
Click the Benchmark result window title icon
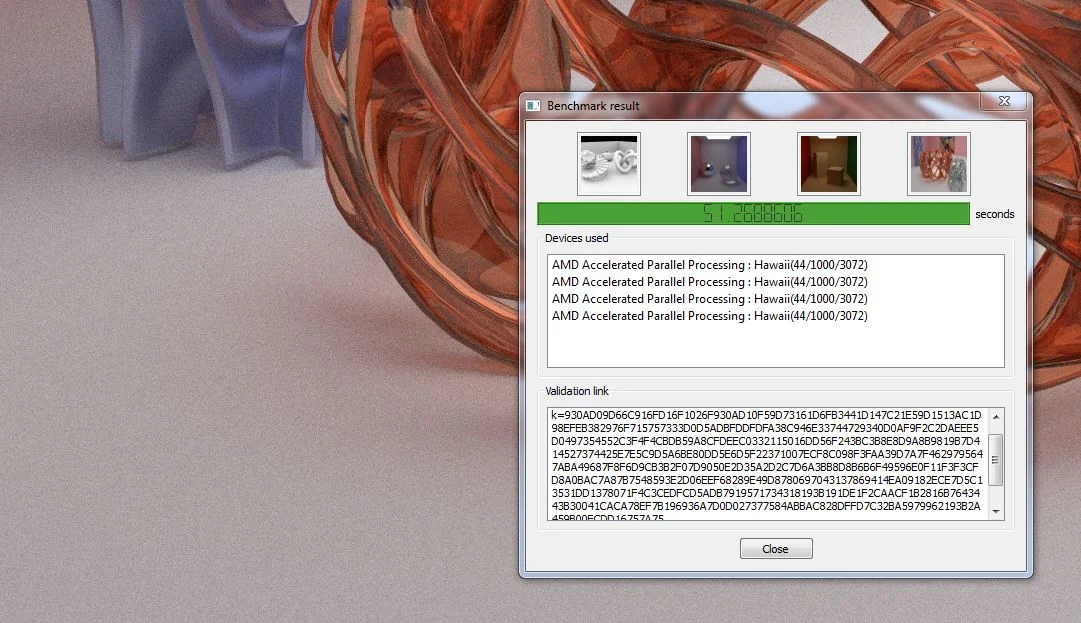[532, 105]
